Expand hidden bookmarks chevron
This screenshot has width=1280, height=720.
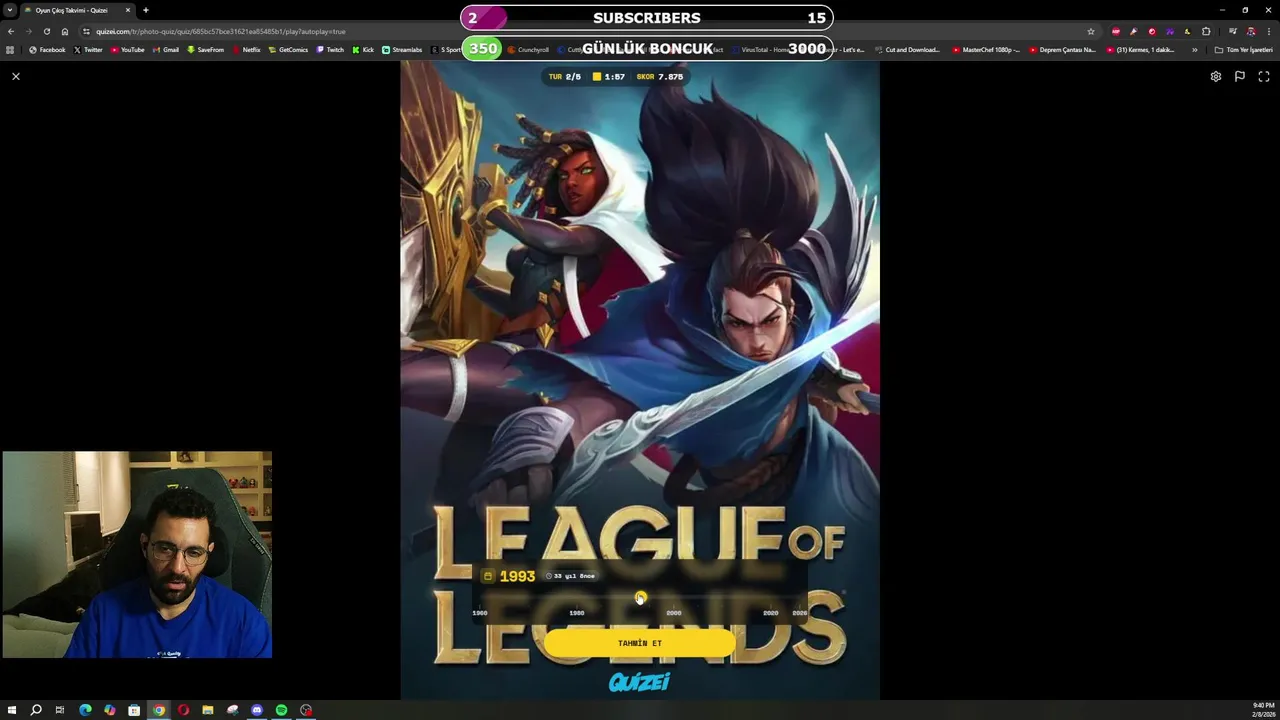click(1194, 50)
